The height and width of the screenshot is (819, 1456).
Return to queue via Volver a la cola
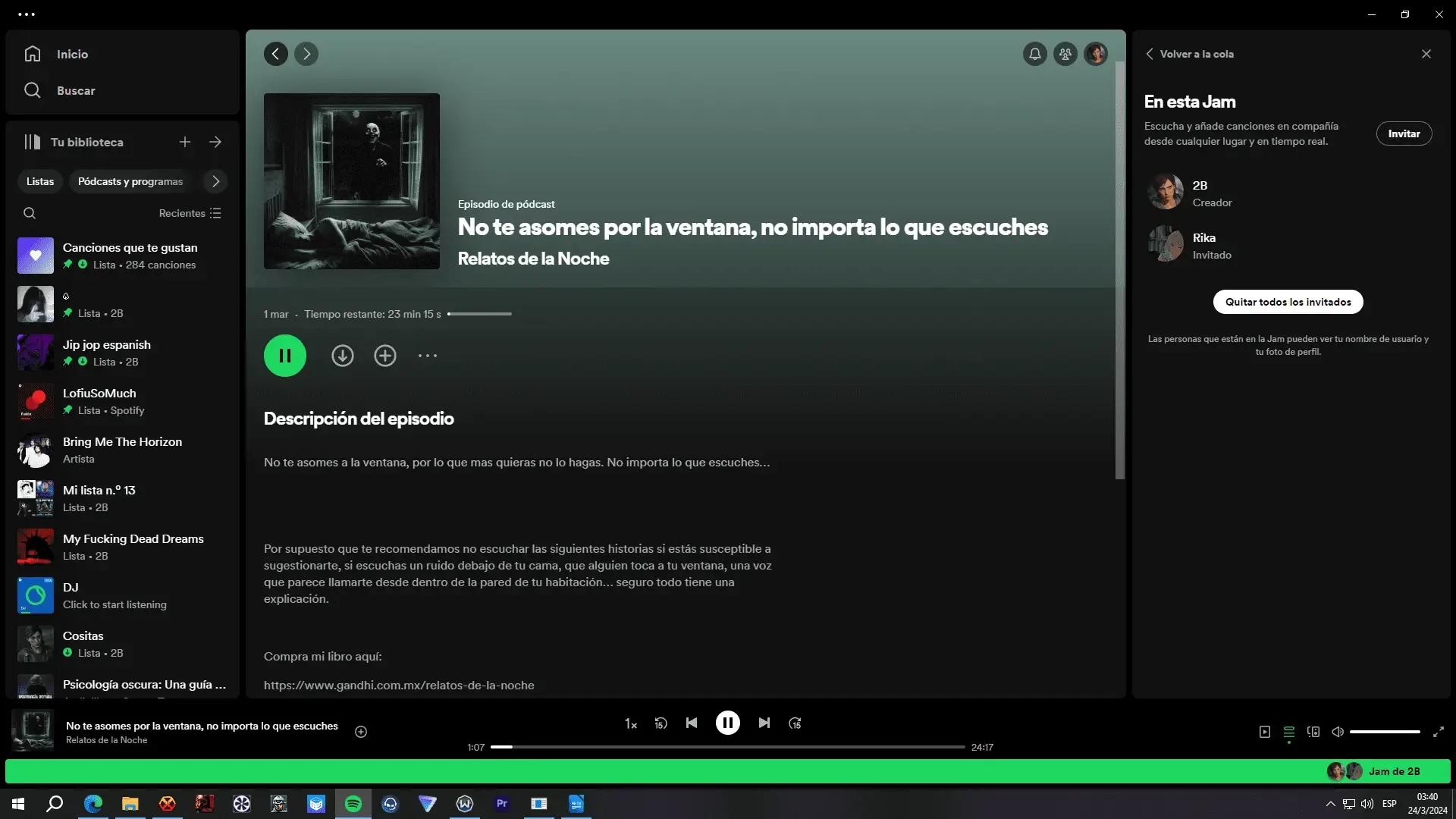pos(1189,54)
